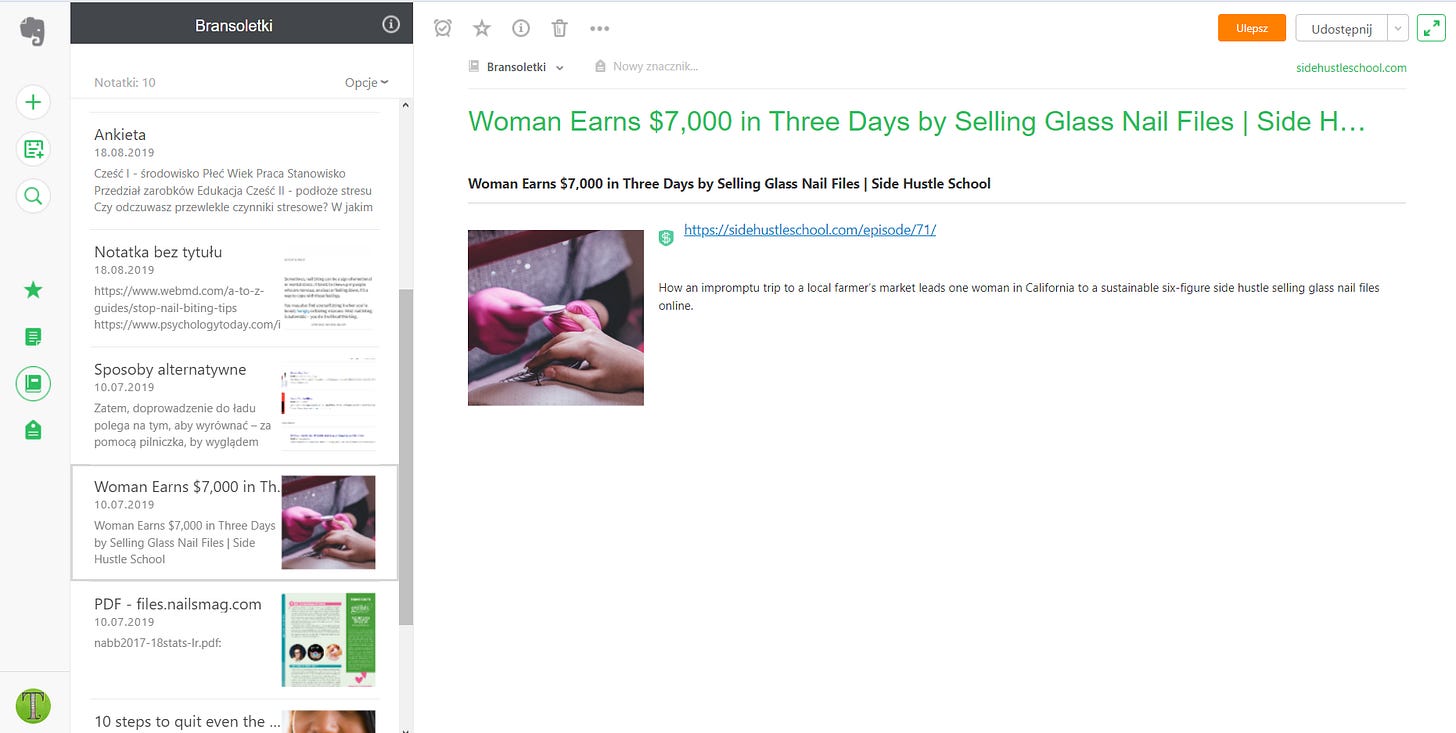Screen dimensions: 1456x733
Task: Open the search magnifier icon
Action: click(x=33, y=196)
